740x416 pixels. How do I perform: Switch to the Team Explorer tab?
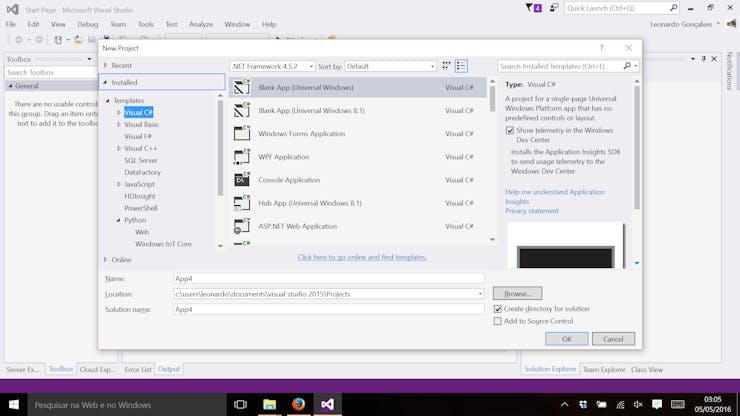(x=604, y=369)
